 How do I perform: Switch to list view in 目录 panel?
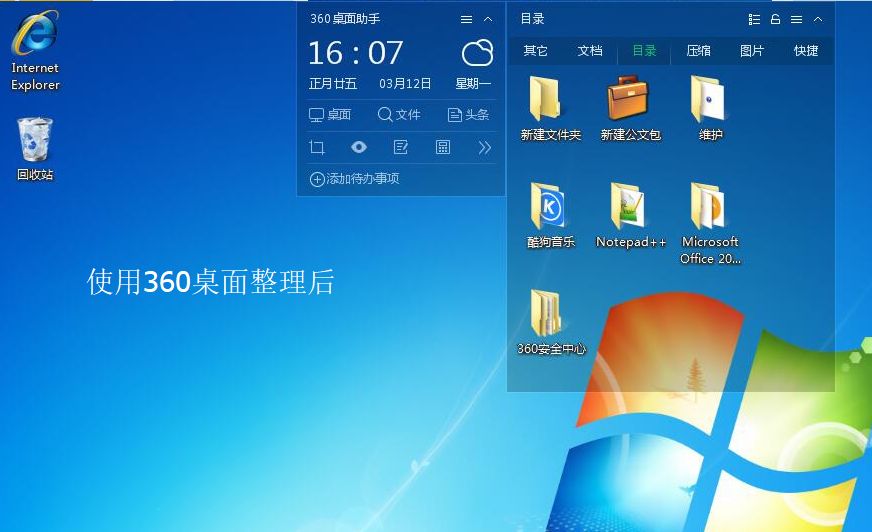[x=754, y=19]
